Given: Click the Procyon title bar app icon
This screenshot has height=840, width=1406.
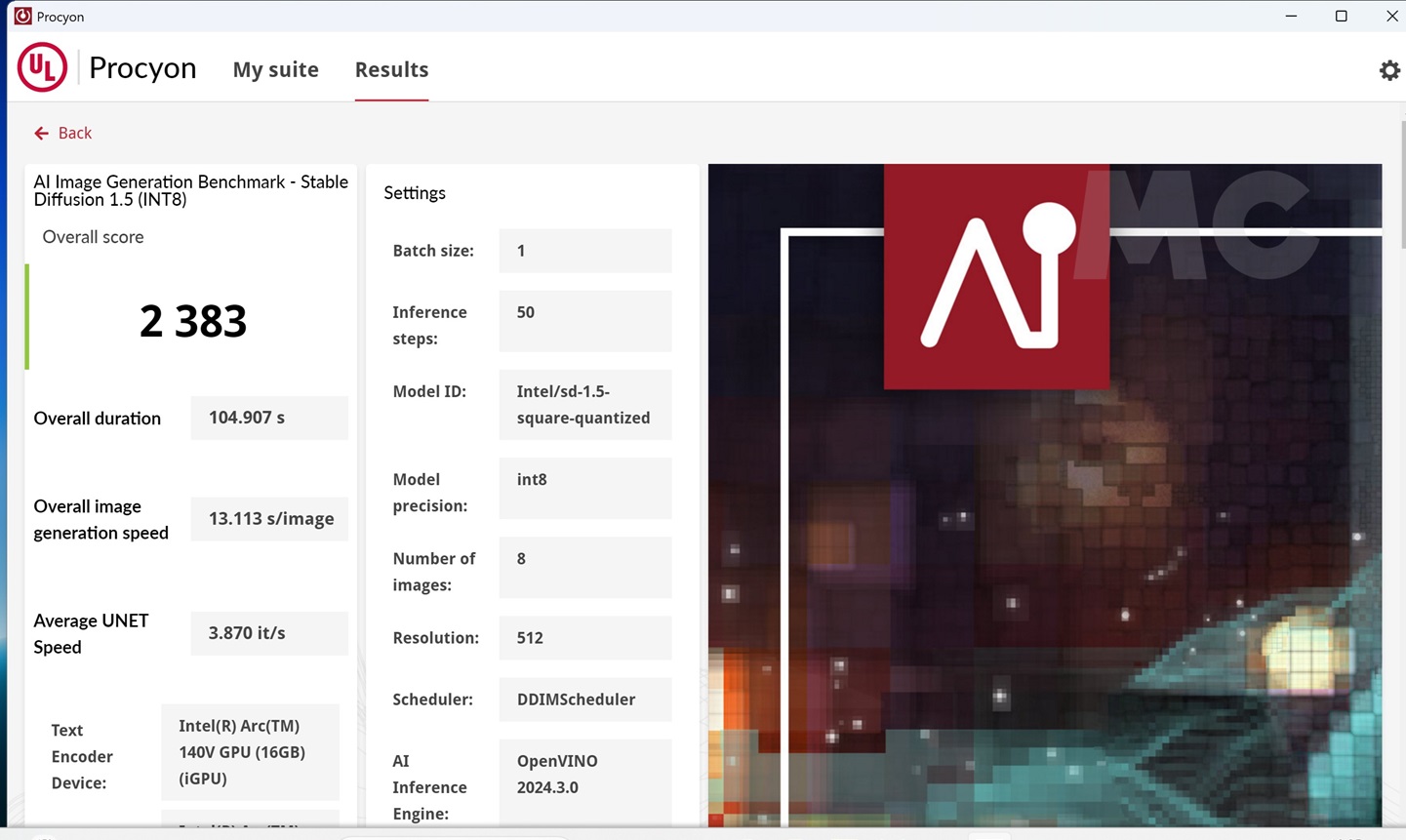Looking at the screenshot, I should pos(21,17).
